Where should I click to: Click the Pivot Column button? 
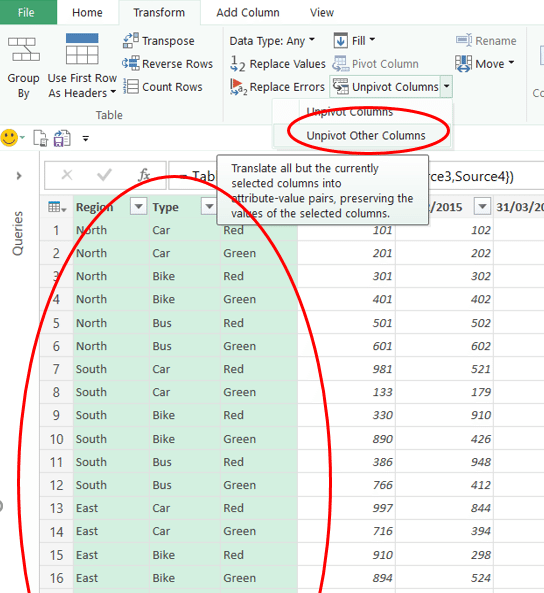(x=376, y=64)
